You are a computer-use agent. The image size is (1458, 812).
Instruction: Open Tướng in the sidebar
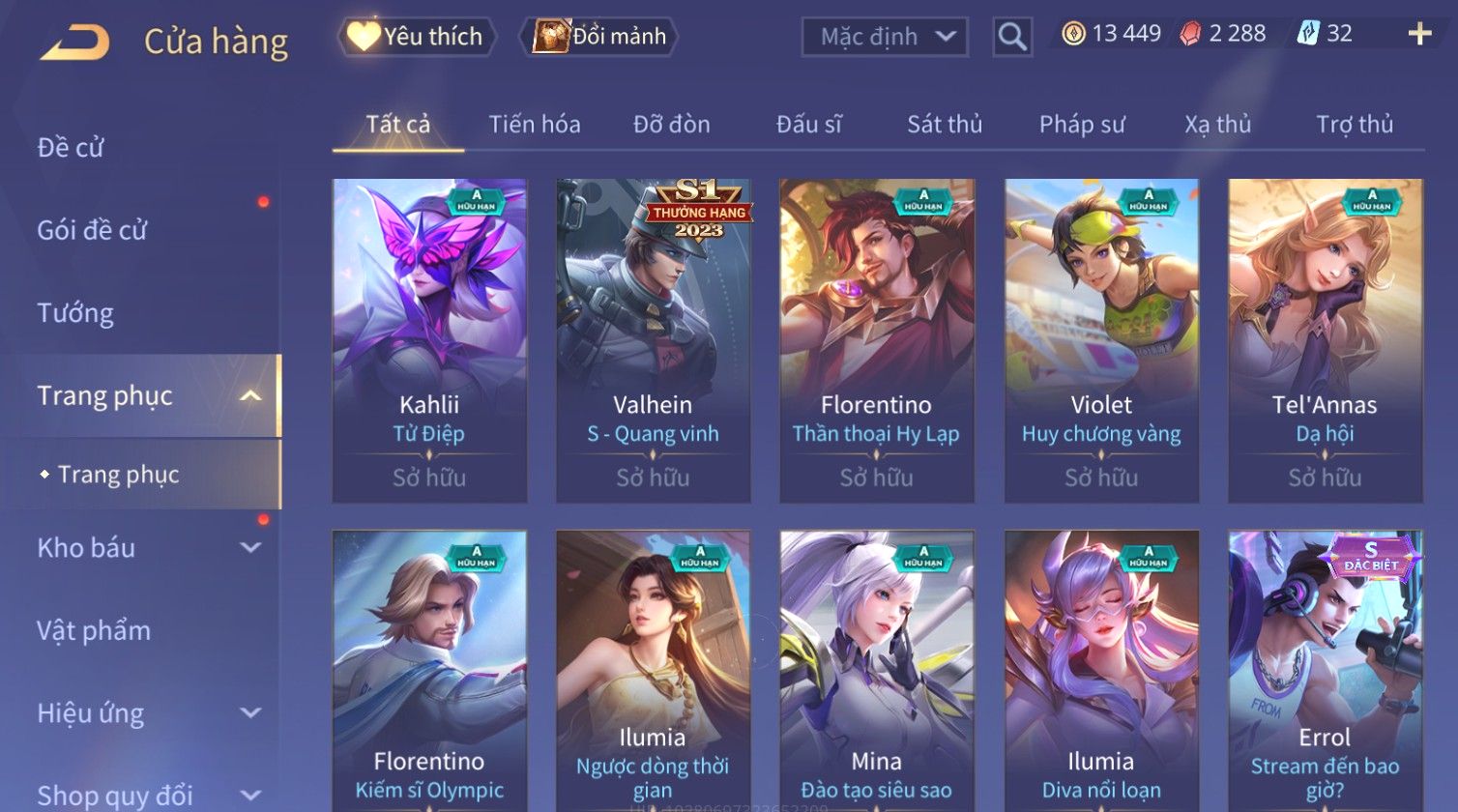point(75,313)
